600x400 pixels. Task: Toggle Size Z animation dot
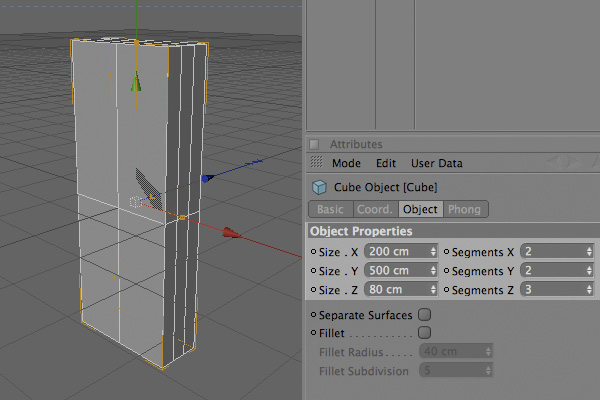tap(313, 290)
